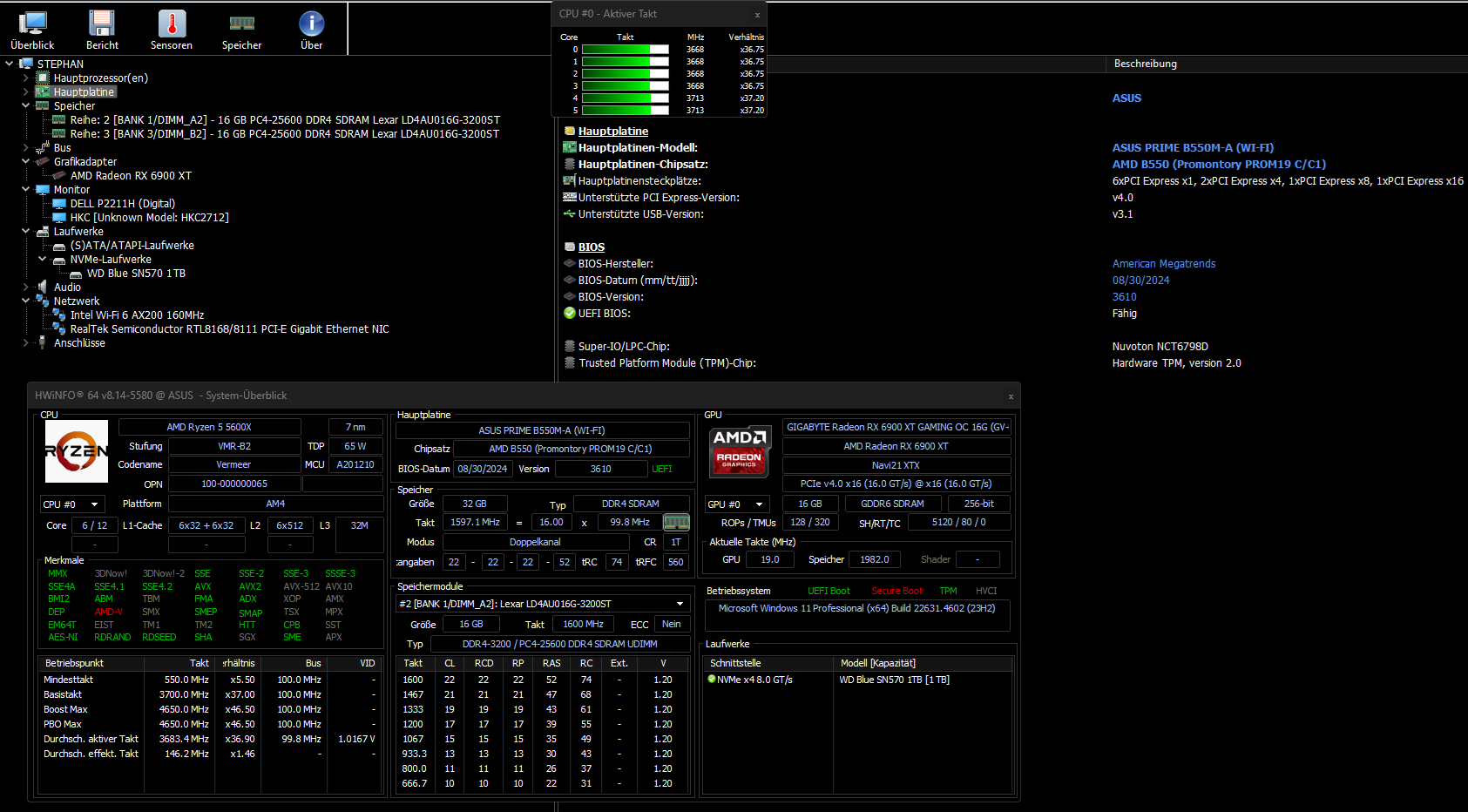The width and height of the screenshot is (1468, 812).
Task: Click the Monitor node icon
Action: point(42,189)
